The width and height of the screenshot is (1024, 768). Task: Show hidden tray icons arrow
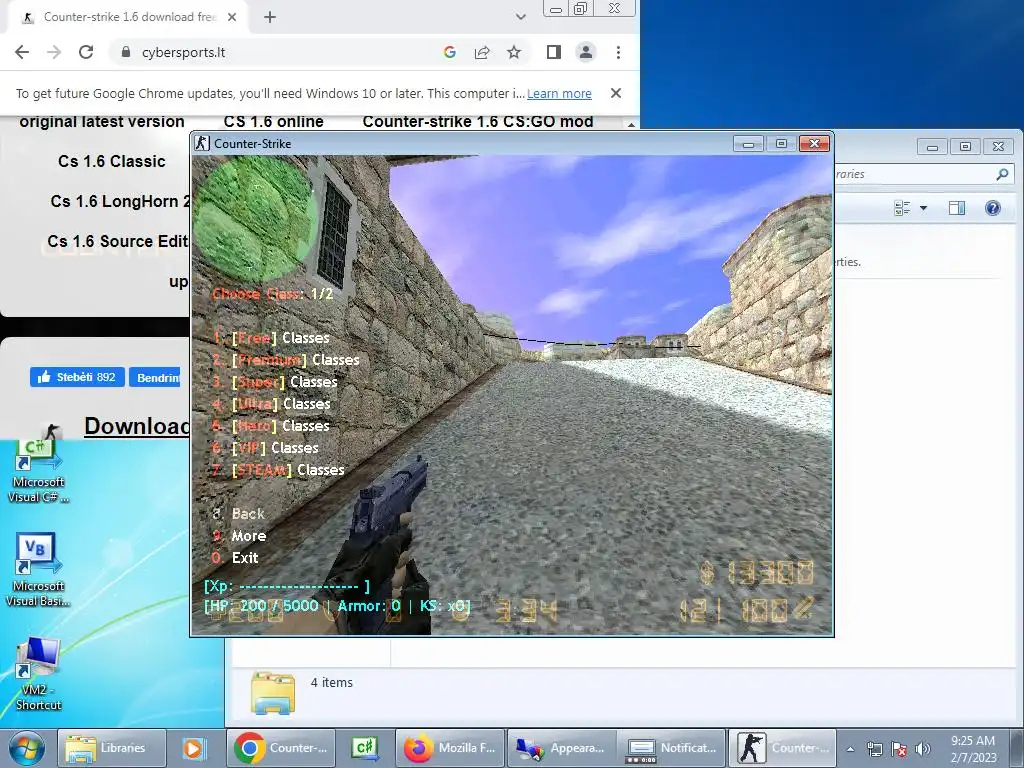tap(850, 749)
